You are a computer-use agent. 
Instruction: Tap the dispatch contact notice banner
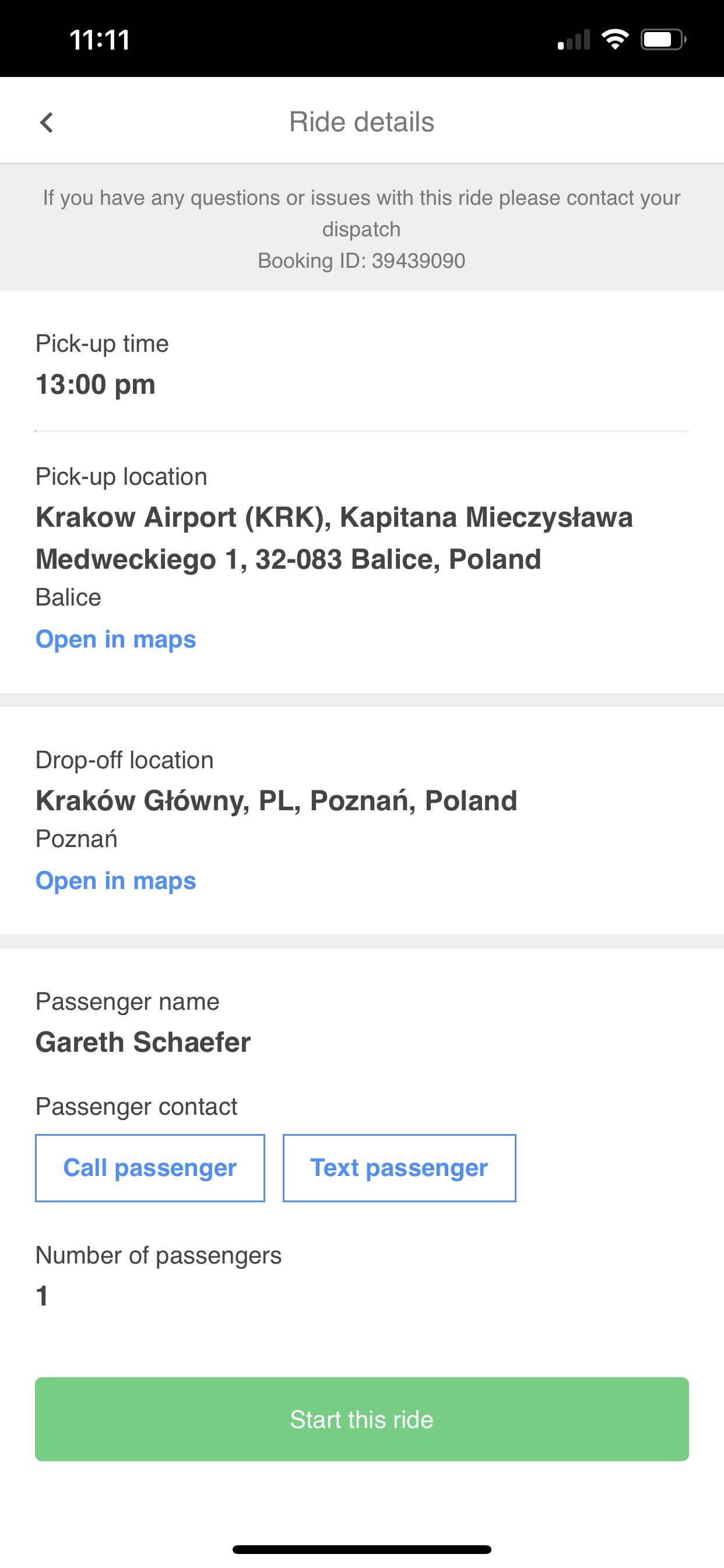[362, 228]
